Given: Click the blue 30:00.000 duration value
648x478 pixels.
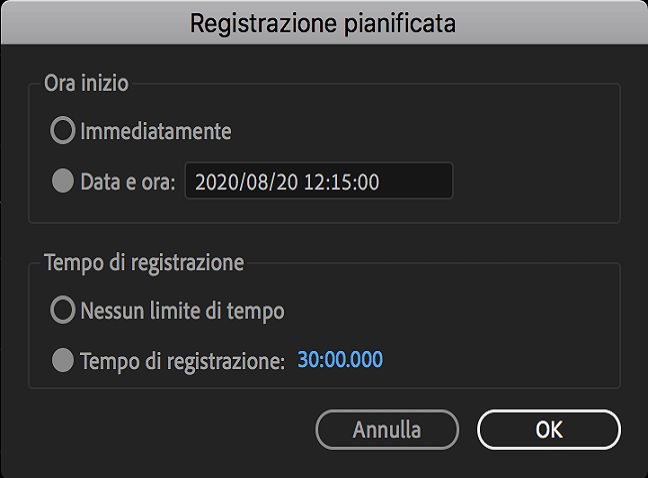Looking at the screenshot, I should point(340,360).
